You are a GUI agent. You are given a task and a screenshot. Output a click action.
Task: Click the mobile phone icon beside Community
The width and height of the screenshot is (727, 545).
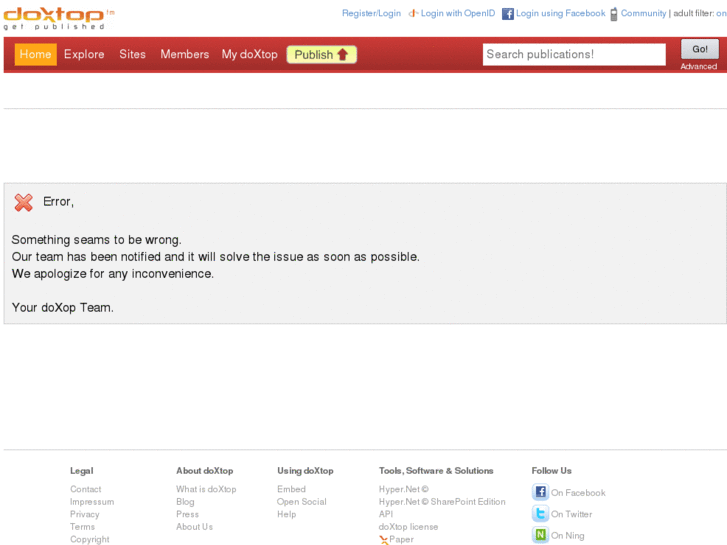[x=613, y=14]
